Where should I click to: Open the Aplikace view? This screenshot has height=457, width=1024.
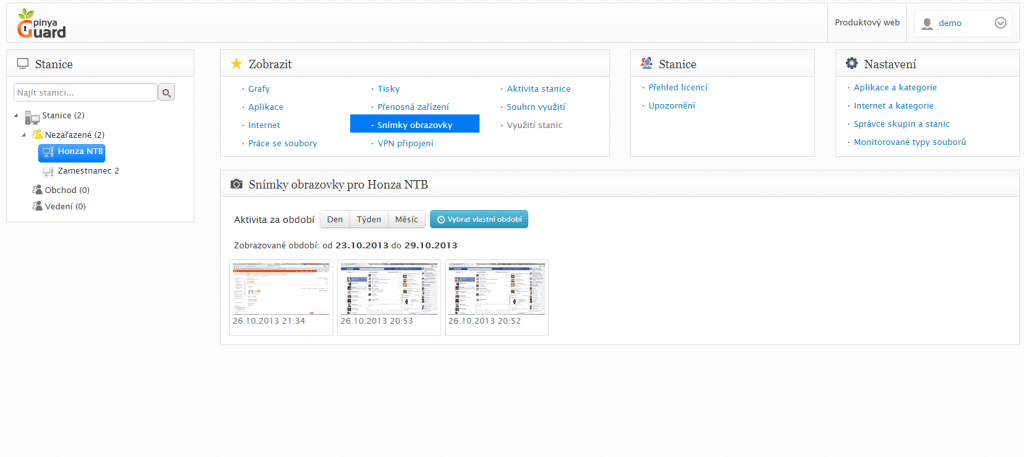coord(266,106)
